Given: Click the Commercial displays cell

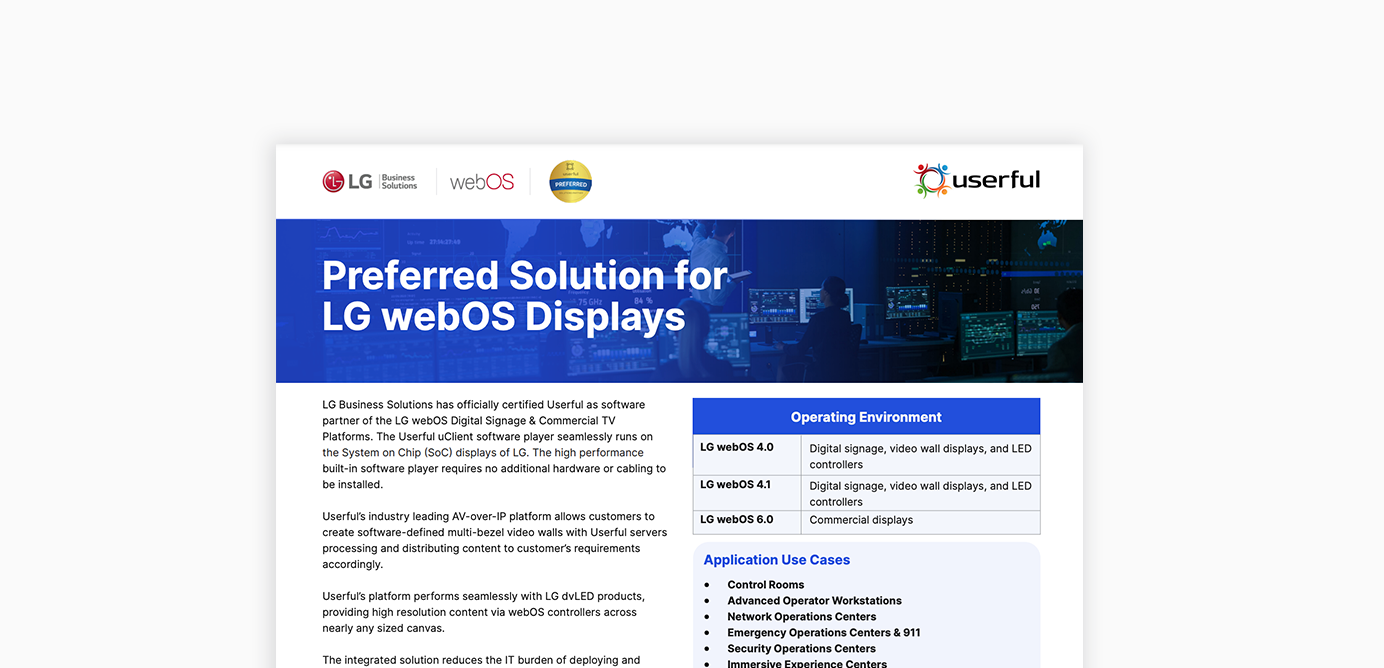Looking at the screenshot, I should pyautogui.click(x=861, y=520).
